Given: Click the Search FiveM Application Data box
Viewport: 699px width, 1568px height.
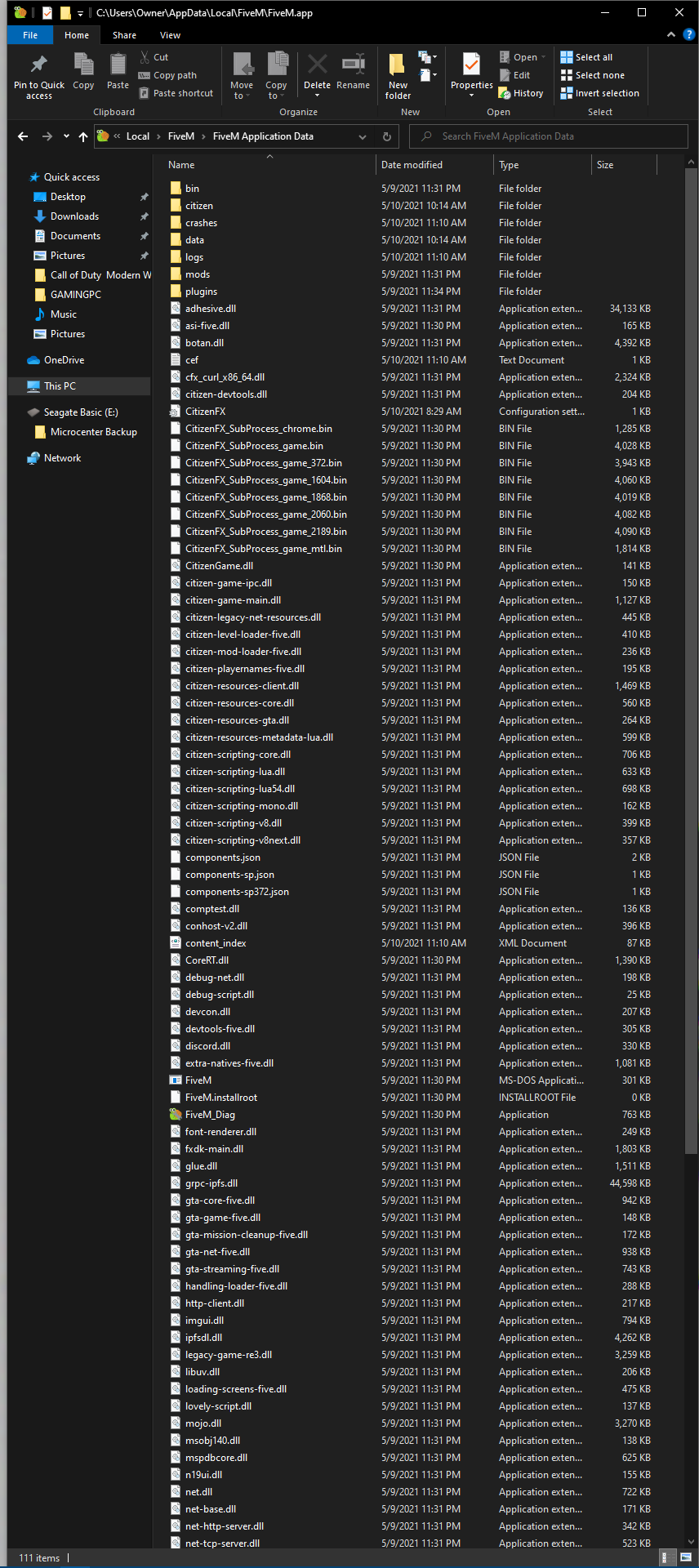Looking at the screenshot, I should (x=549, y=136).
